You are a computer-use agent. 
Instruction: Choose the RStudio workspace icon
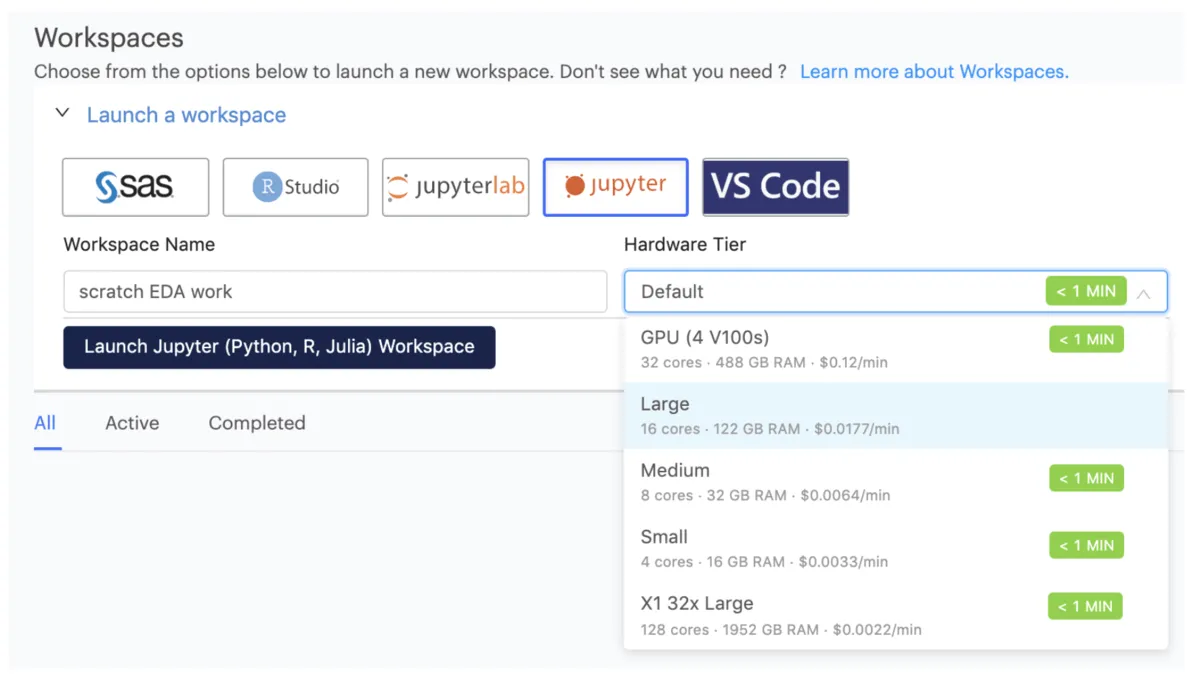coord(295,187)
